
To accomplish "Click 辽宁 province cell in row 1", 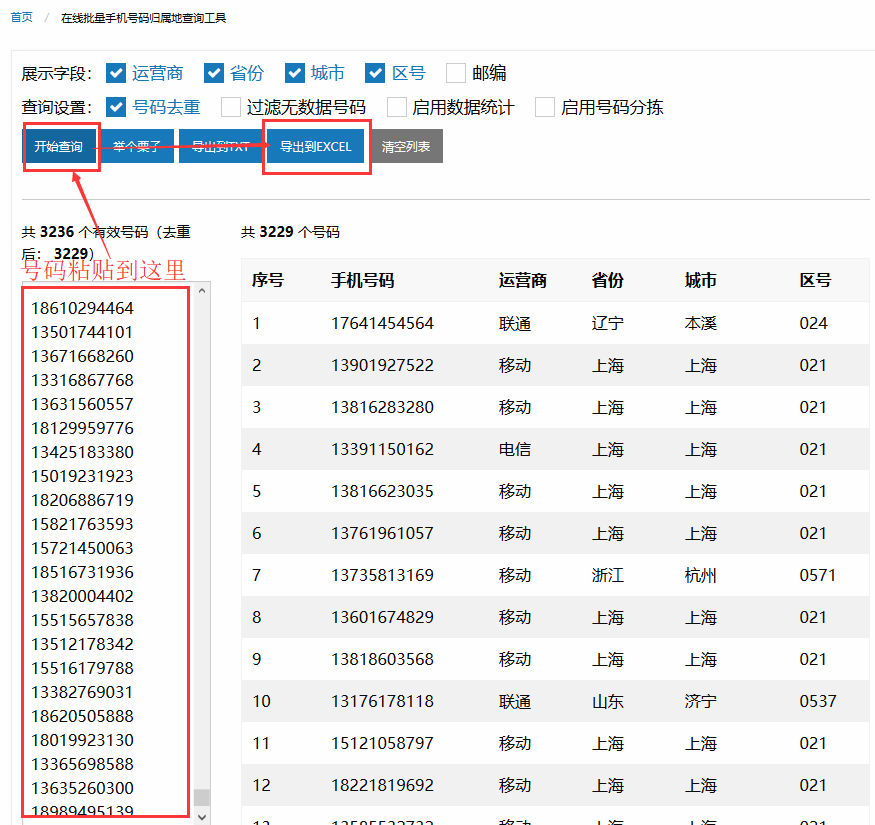I will click(x=608, y=323).
